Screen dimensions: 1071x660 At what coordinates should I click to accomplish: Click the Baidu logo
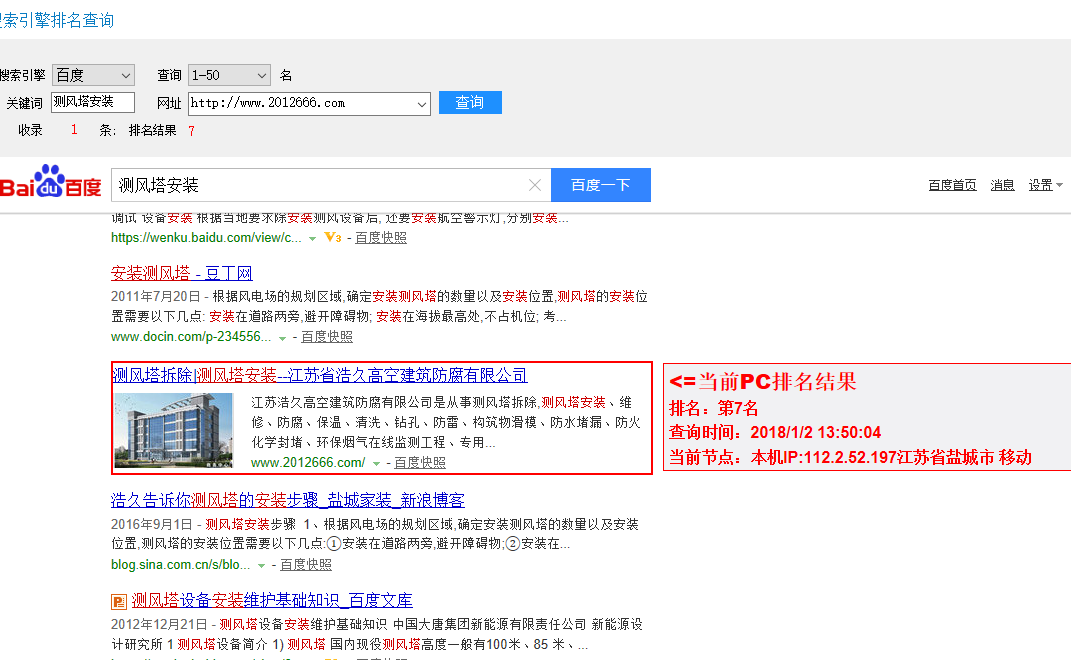[50, 186]
